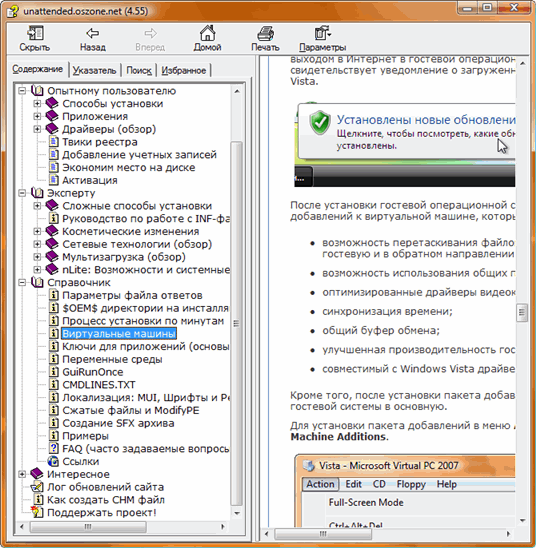The width and height of the screenshot is (536, 548).
Task: Click the info icon beside Руководство по работе с INF
Action: point(53,218)
